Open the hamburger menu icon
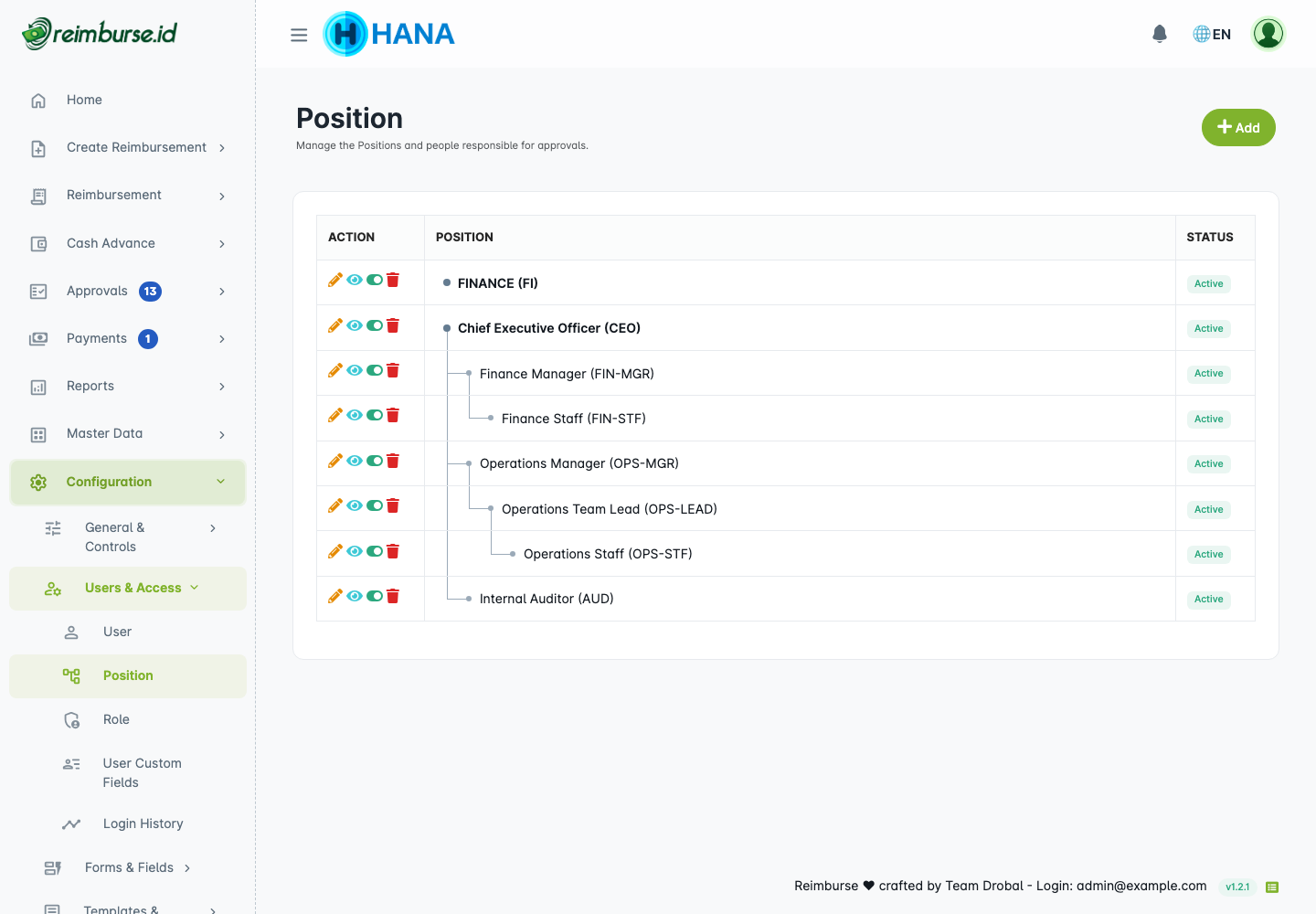The image size is (1316, 914). click(x=299, y=35)
